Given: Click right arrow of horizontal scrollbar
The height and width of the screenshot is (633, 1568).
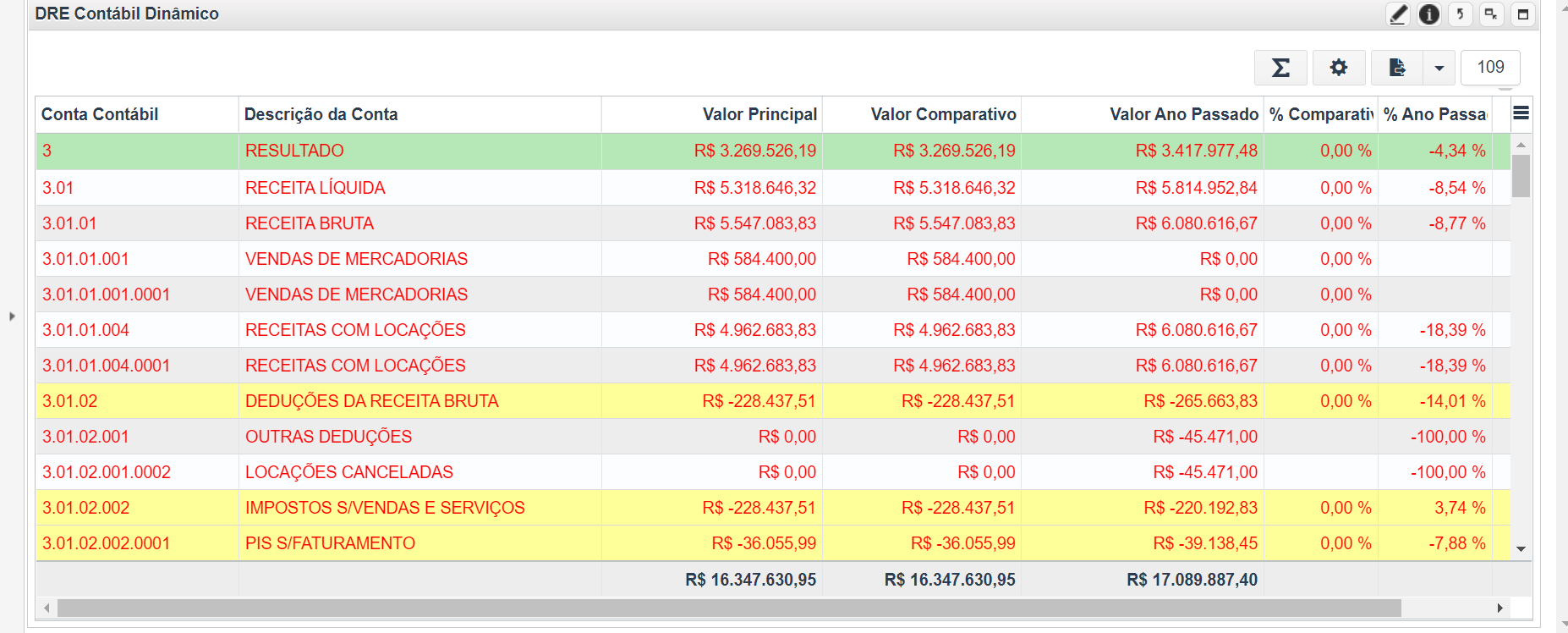Looking at the screenshot, I should 1499,608.
